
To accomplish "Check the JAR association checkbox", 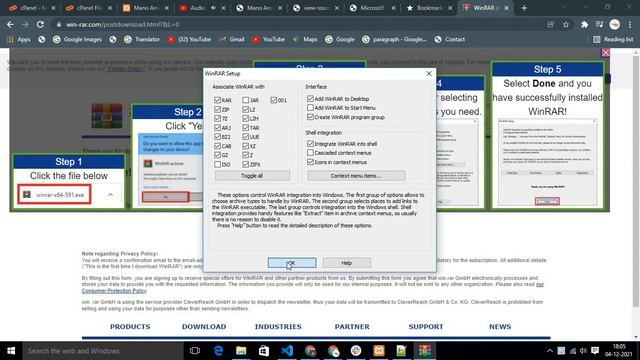I will (x=245, y=100).
